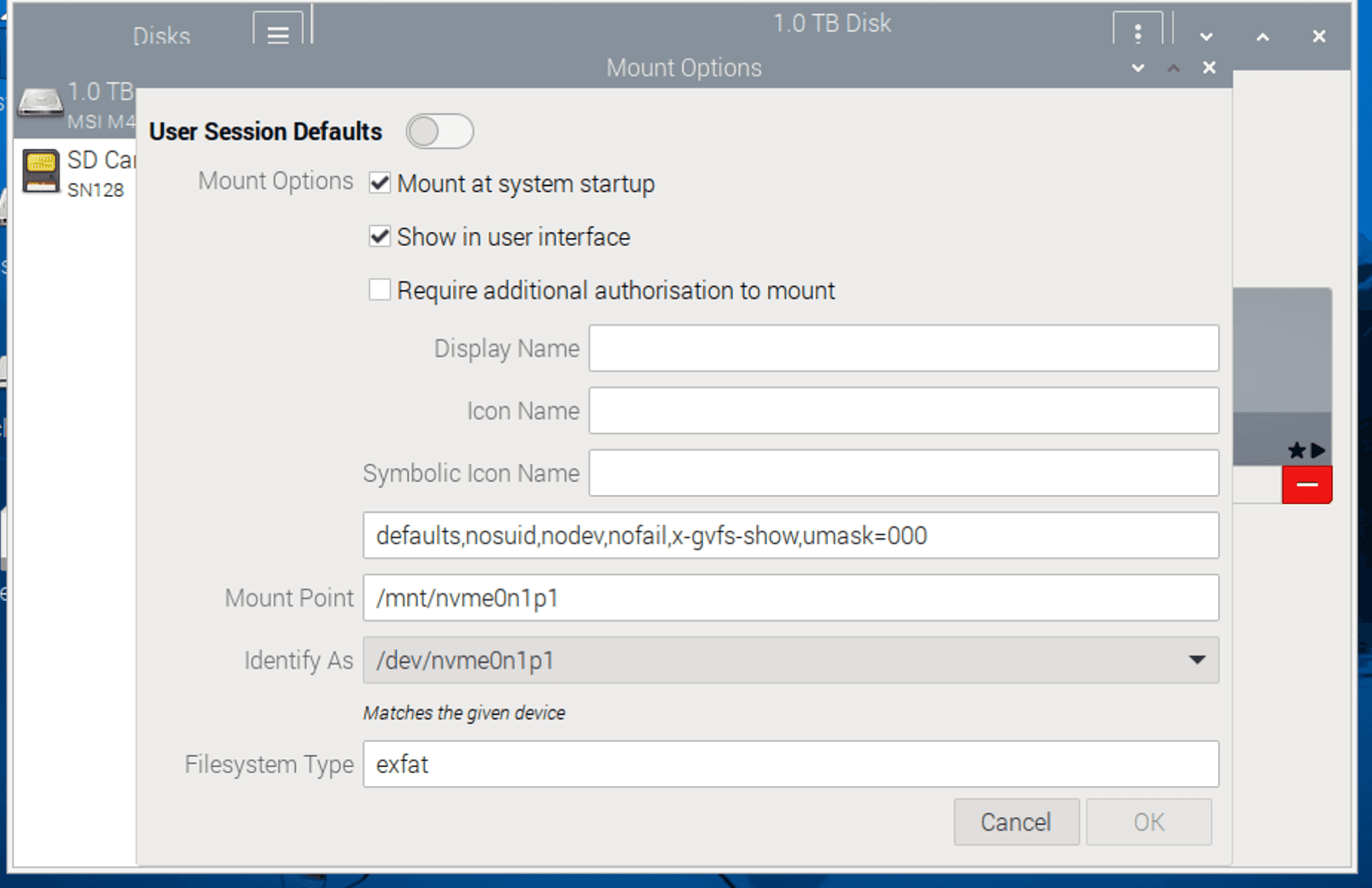Click the Display Name text field

tap(903, 348)
